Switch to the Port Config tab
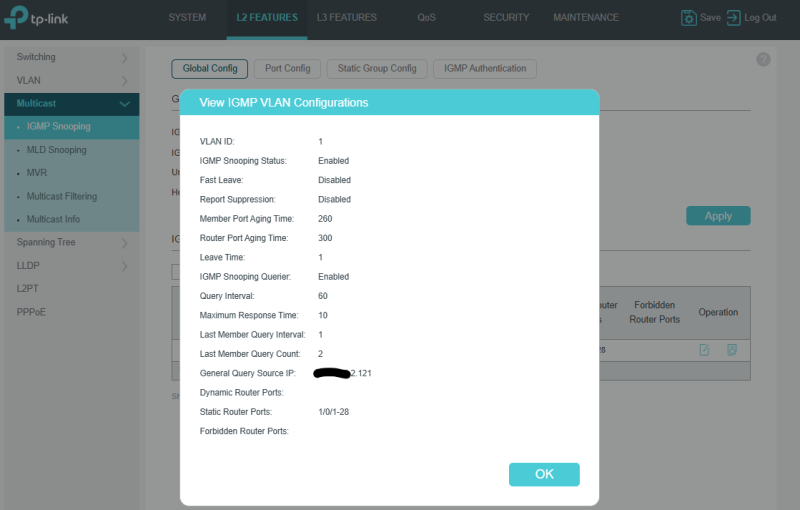 [287, 69]
